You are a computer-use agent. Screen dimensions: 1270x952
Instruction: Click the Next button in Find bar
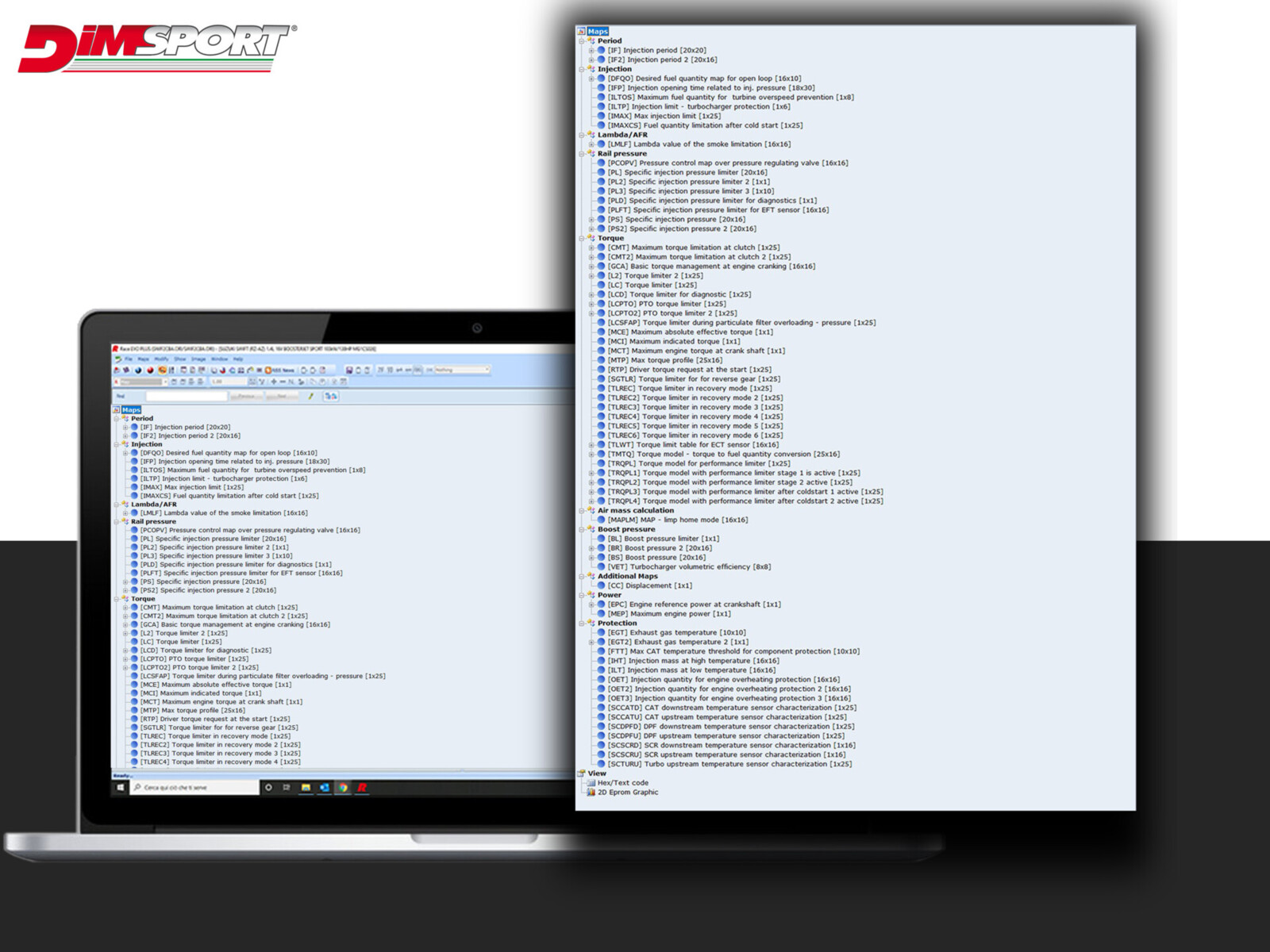click(x=282, y=396)
